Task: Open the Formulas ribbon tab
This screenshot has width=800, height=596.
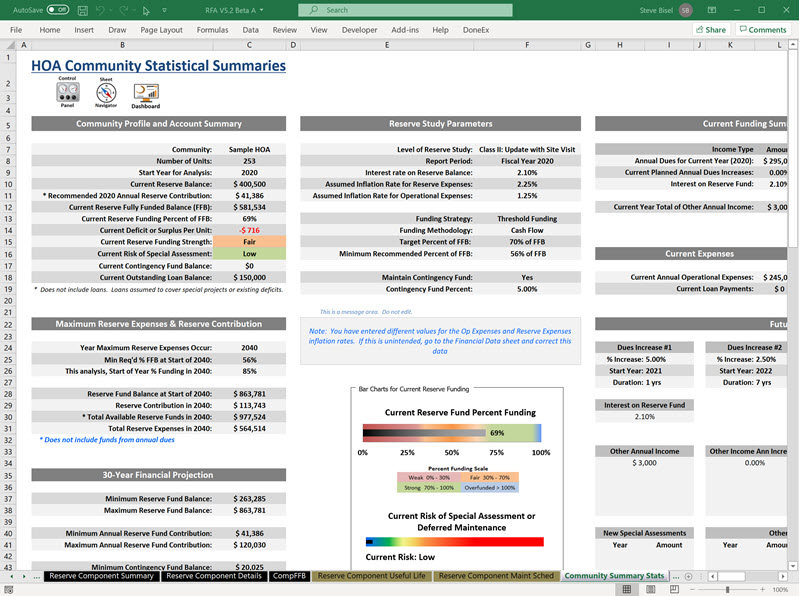Action: (212, 30)
